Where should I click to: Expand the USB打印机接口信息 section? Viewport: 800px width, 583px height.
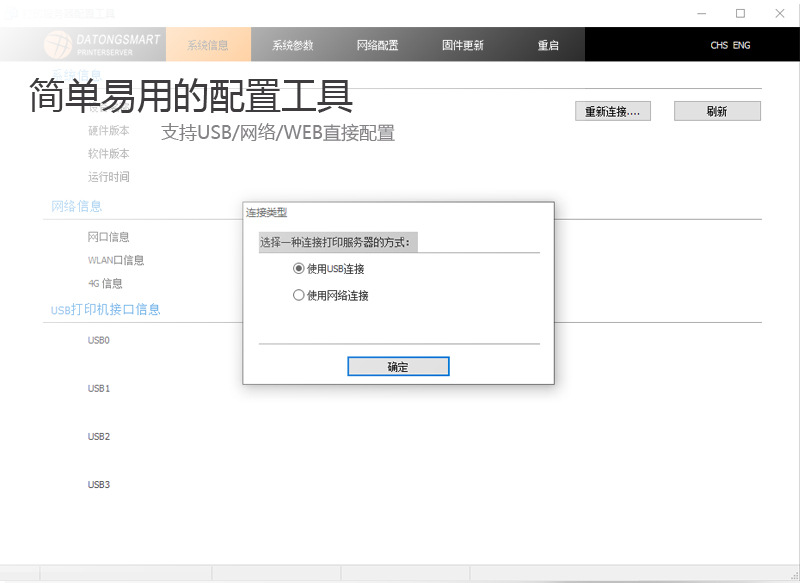pyautogui.click(x=105, y=310)
